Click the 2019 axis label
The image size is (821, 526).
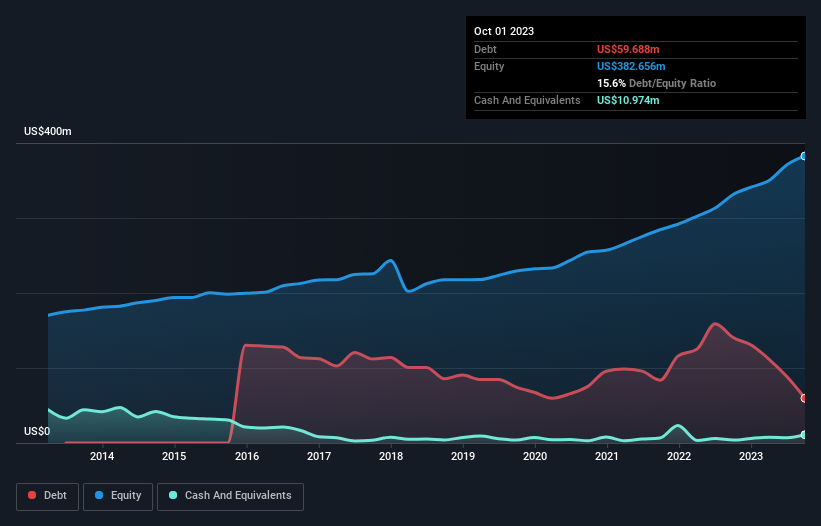point(463,456)
